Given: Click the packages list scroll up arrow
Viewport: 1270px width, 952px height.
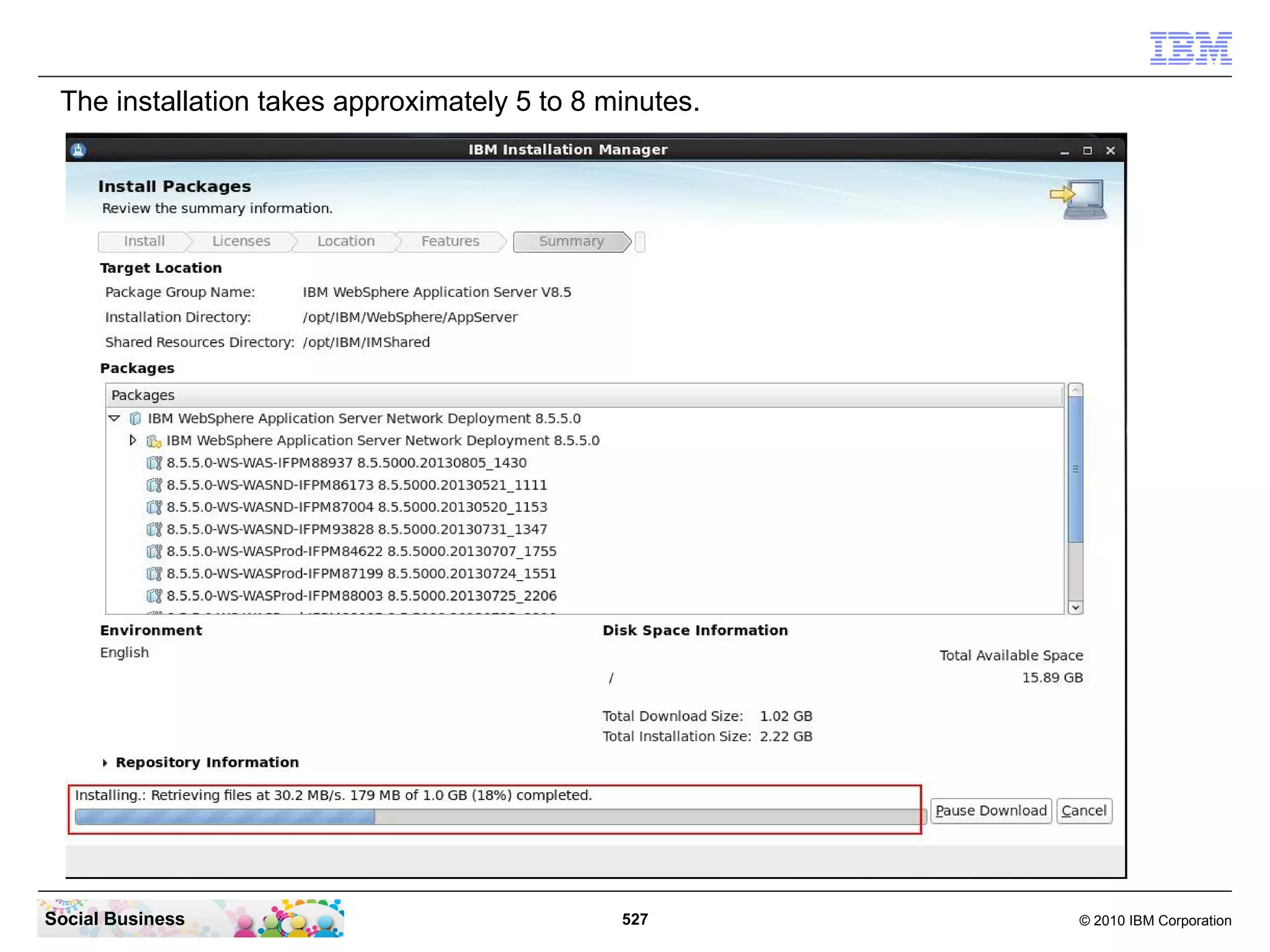Looking at the screenshot, I should (x=1076, y=390).
